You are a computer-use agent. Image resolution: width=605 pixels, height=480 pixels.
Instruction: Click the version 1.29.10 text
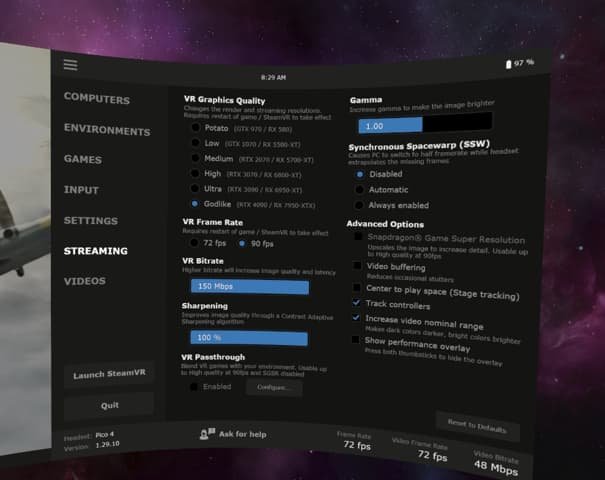click(x=107, y=445)
